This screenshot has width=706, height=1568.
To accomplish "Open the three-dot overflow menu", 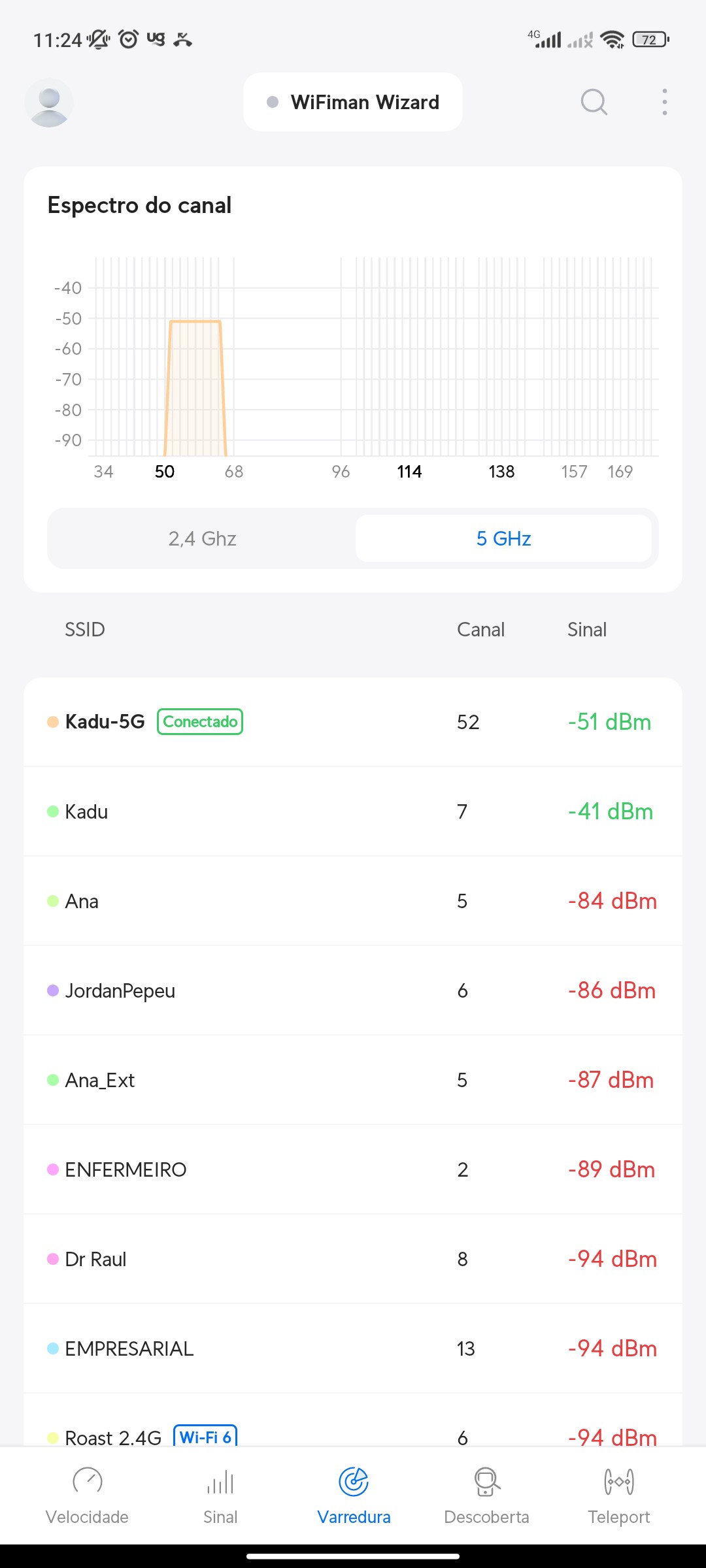I will click(x=664, y=102).
